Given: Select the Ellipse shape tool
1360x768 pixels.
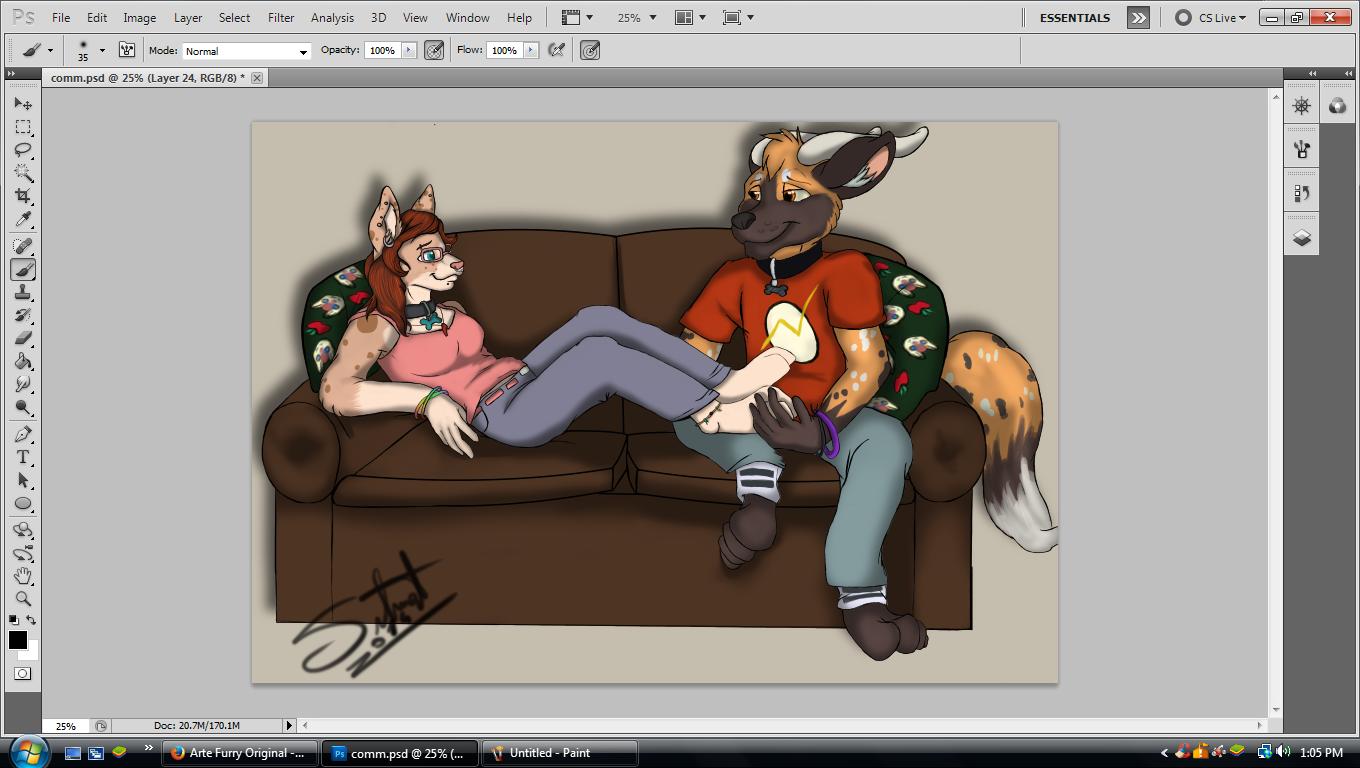Looking at the screenshot, I should tap(23, 503).
